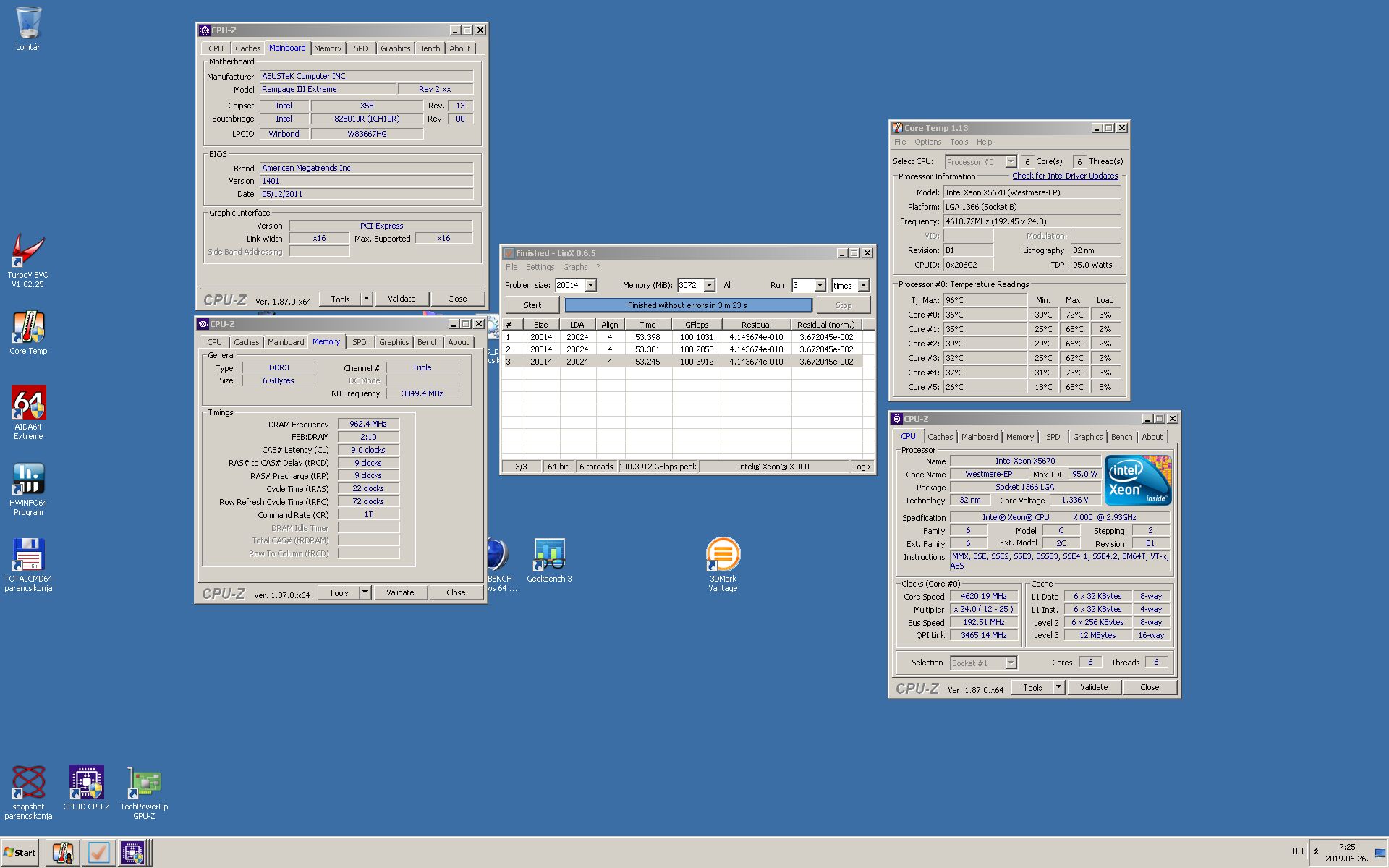Click Tools button in Mainboard CPU-Z window
Screen dimensions: 1389x868
340,299
